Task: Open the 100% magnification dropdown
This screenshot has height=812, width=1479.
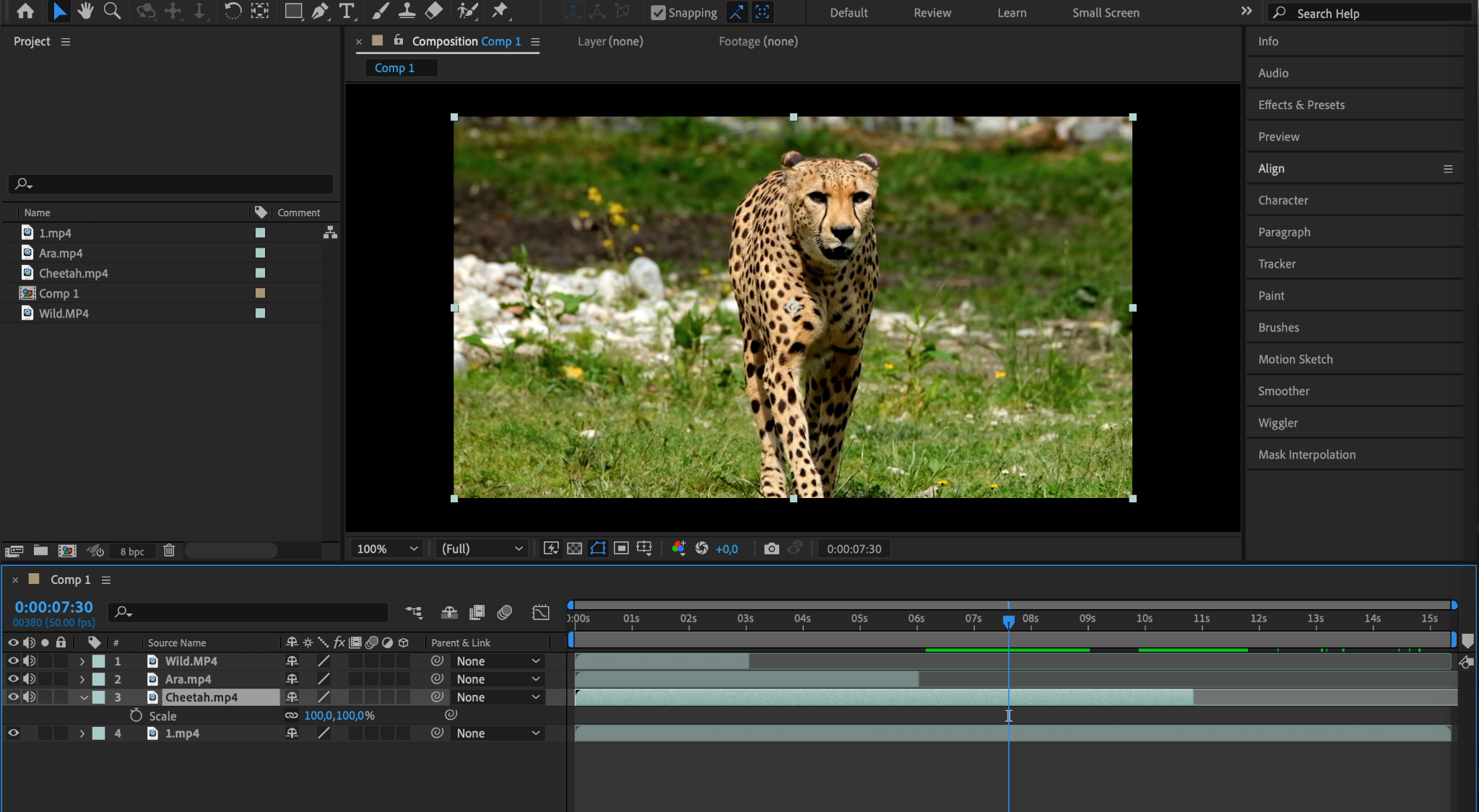Action: (x=387, y=549)
